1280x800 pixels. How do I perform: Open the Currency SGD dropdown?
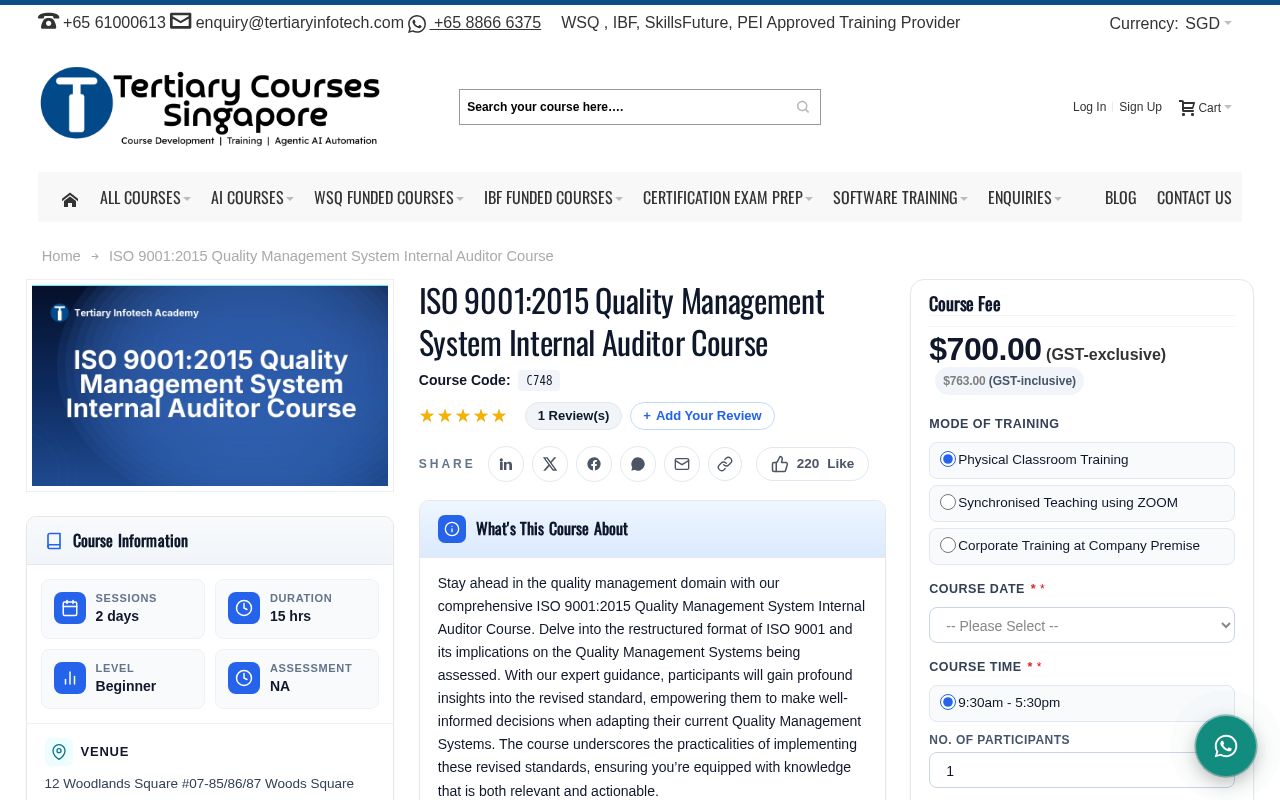1208,23
